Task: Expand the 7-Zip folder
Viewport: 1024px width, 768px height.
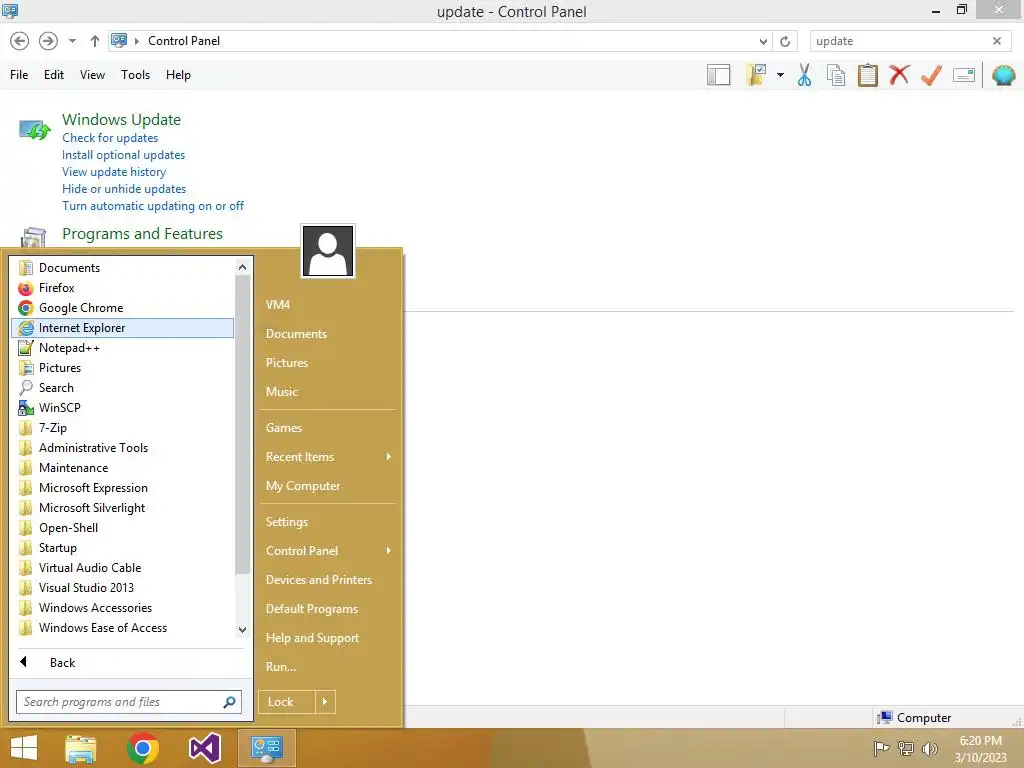Action: click(123, 428)
